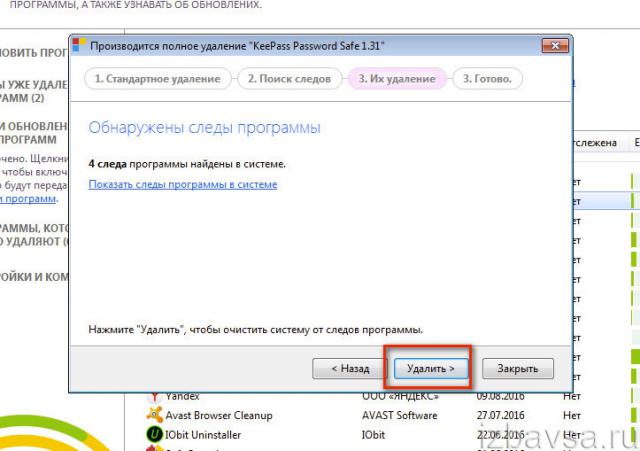Screen dimensions: 640x451
Task: Select step 3. Их удаление
Action: click(397, 78)
